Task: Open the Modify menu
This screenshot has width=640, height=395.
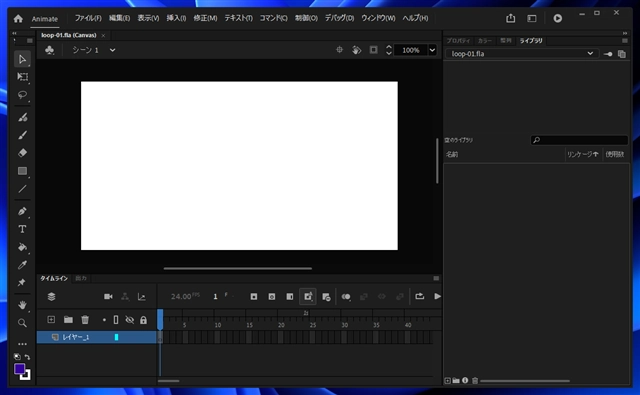Action: (205, 18)
